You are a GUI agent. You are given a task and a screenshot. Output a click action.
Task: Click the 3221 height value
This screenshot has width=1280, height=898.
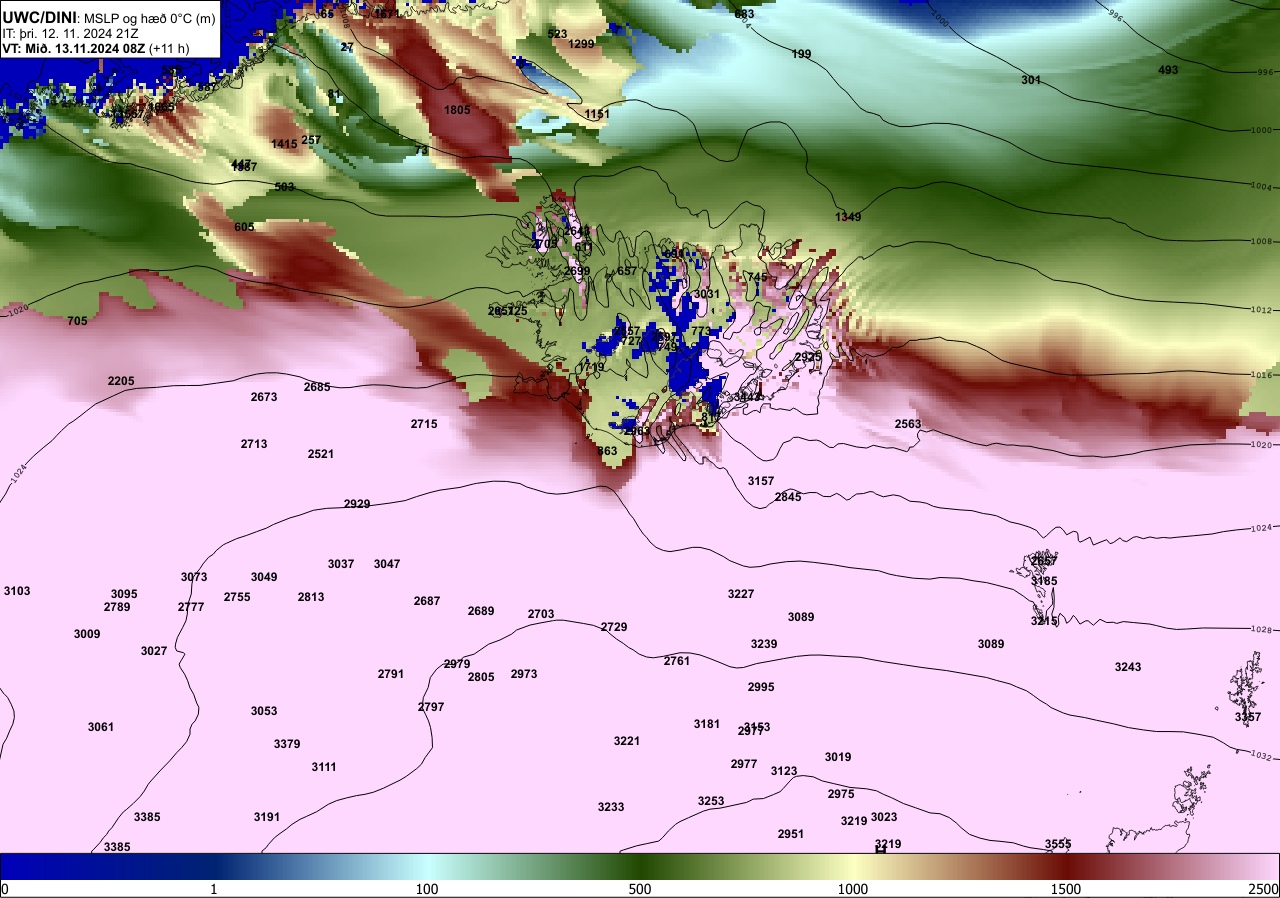click(x=627, y=741)
